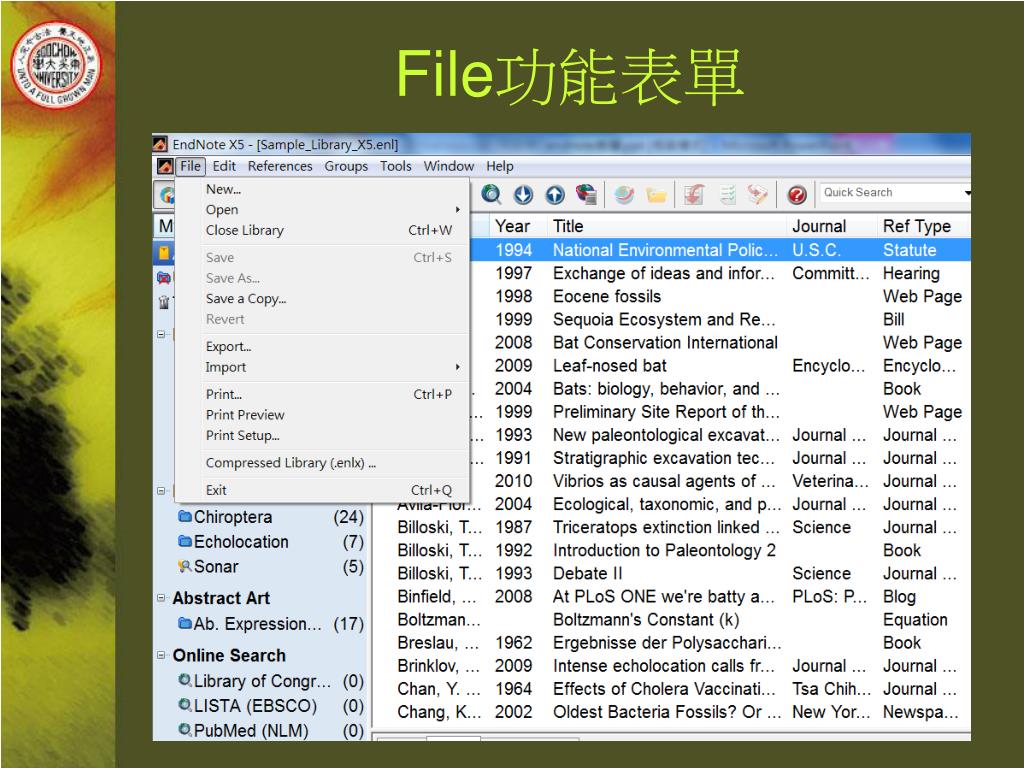Screen dimensions: 1024x768
Task: Click the Open Link globe toolbar icon
Action: click(x=624, y=194)
